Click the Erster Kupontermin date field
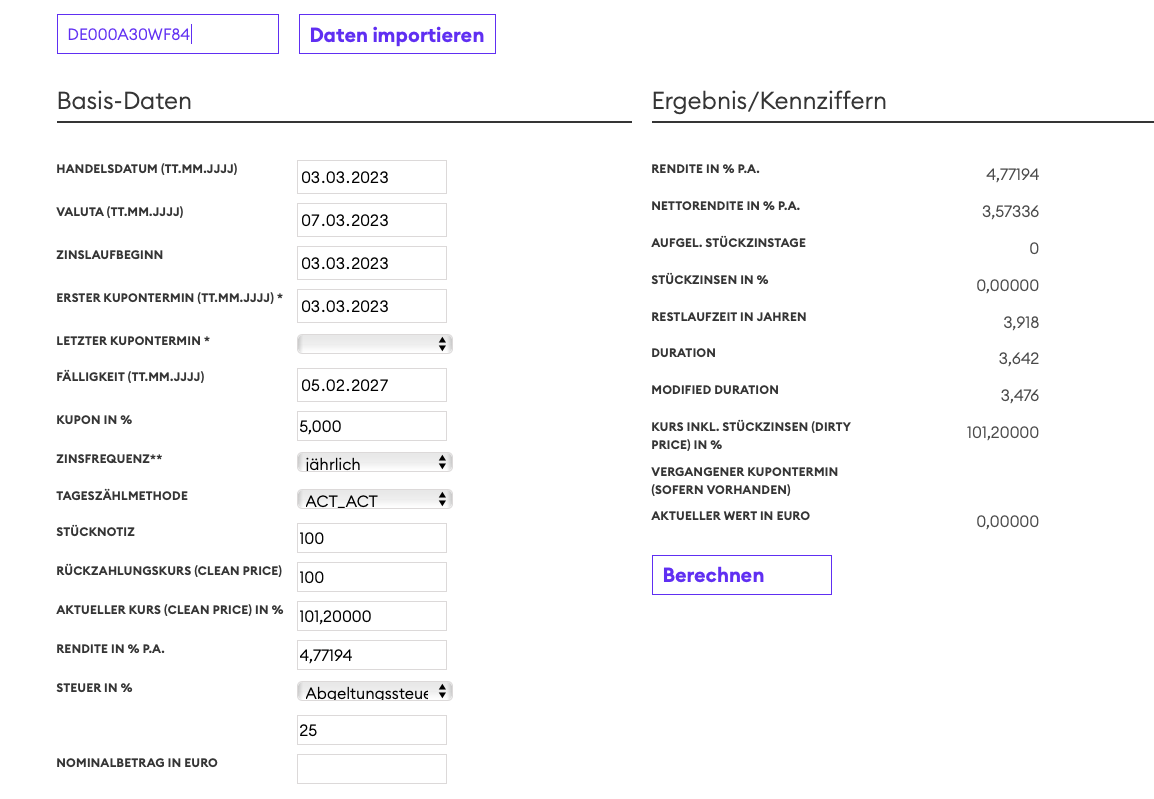The width and height of the screenshot is (1154, 799). coord(371,306)
